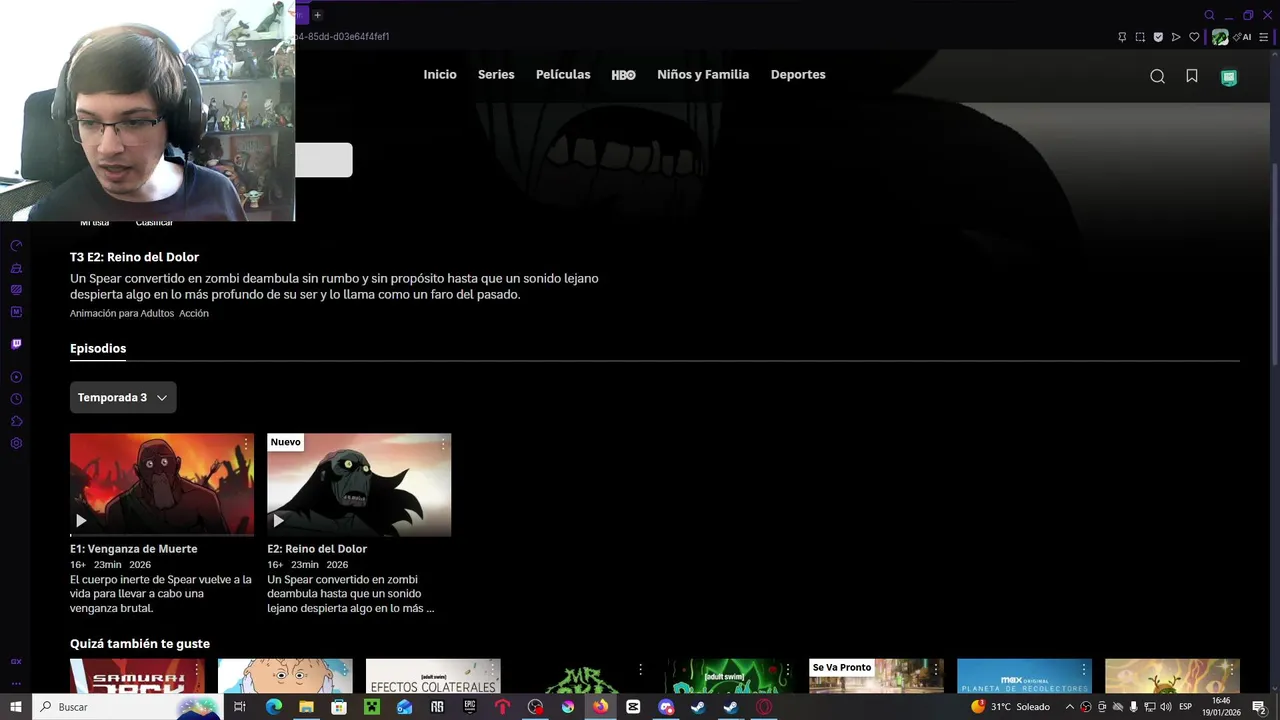Open Firefox from the taskbar
Viewport: 1280px width, 720px height.
600,707
